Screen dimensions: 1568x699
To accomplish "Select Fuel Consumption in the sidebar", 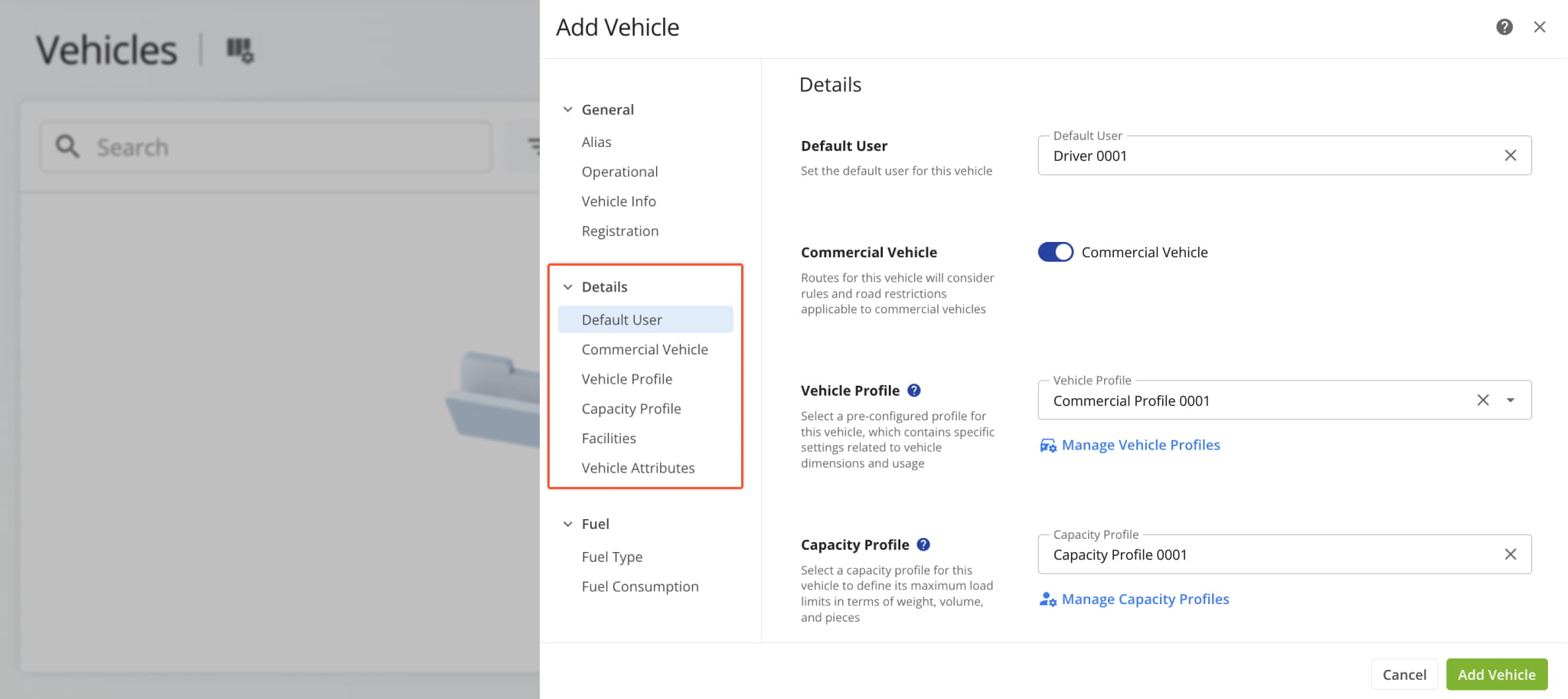I will pyautogui.click(x=640, y=586).
